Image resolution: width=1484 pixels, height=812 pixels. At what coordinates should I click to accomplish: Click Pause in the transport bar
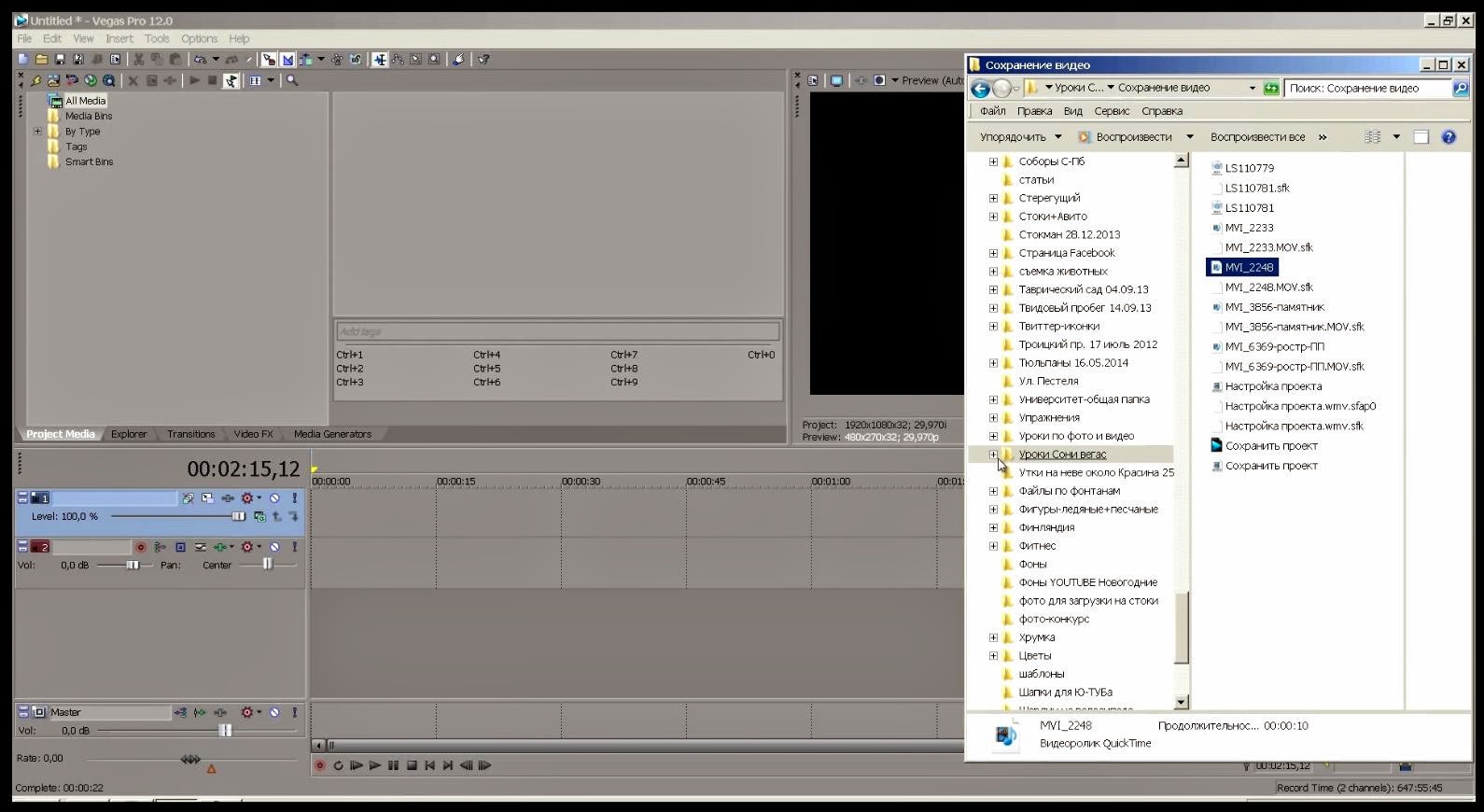393,765
